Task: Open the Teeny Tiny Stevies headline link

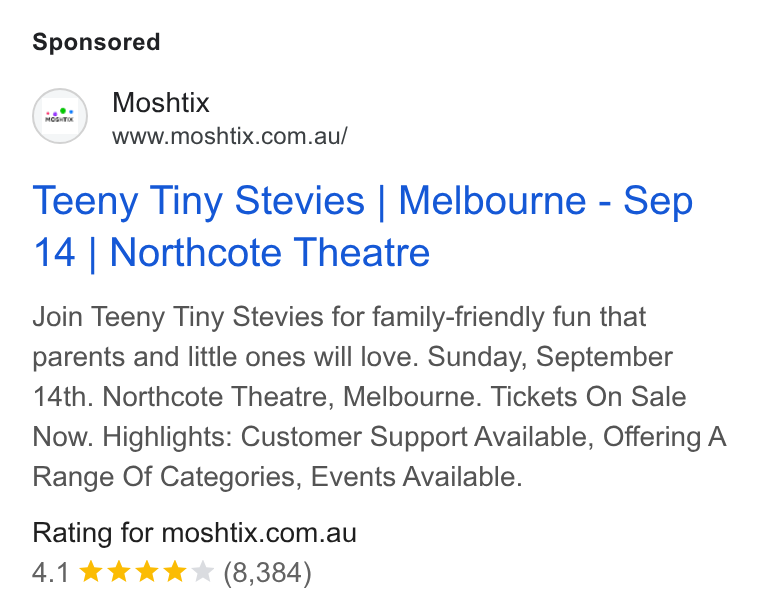Action: click(363, 226)
